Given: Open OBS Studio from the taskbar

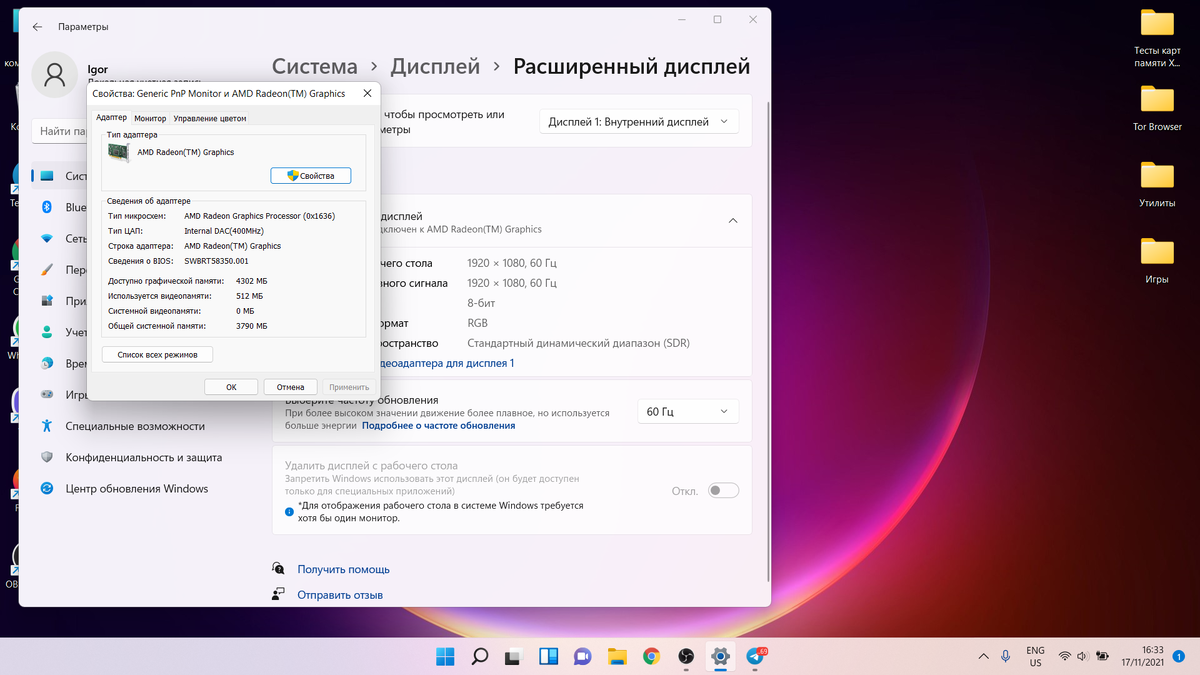Looking at the screenshot, I should (x=687, y=657).
